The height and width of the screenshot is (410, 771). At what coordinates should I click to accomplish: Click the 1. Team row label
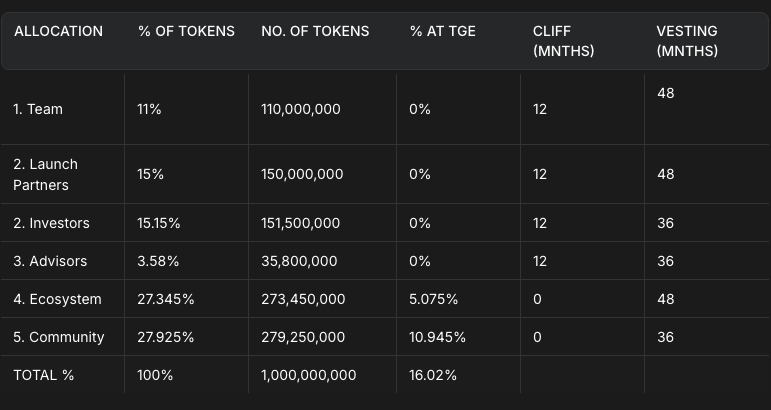(38, 109)
